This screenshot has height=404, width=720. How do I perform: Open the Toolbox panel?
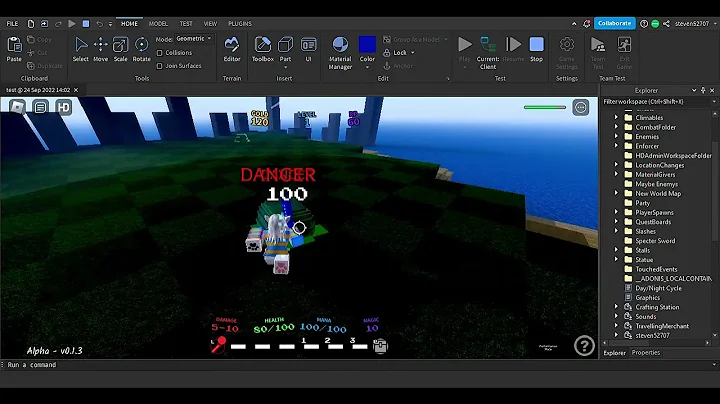coord(263,49)
